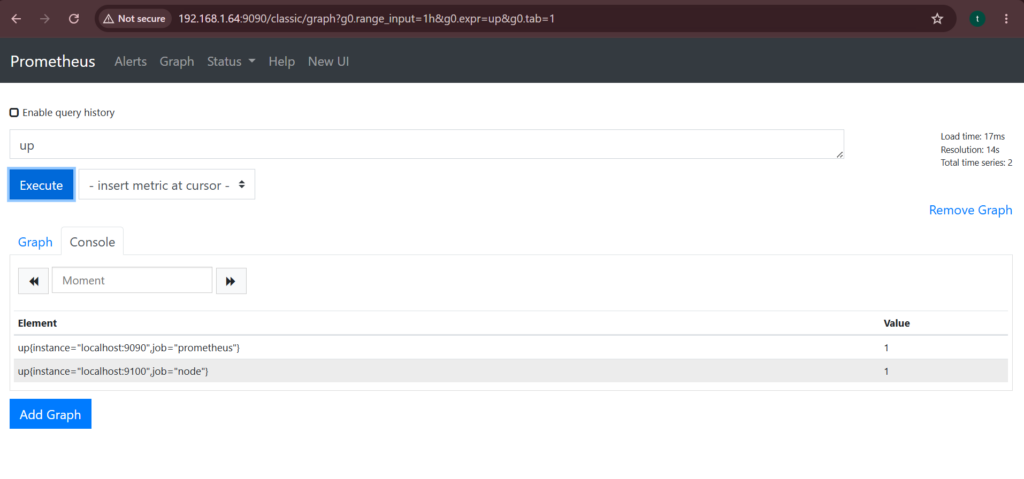
Task: Focus the expression input containing up
Action: [426, 144]
